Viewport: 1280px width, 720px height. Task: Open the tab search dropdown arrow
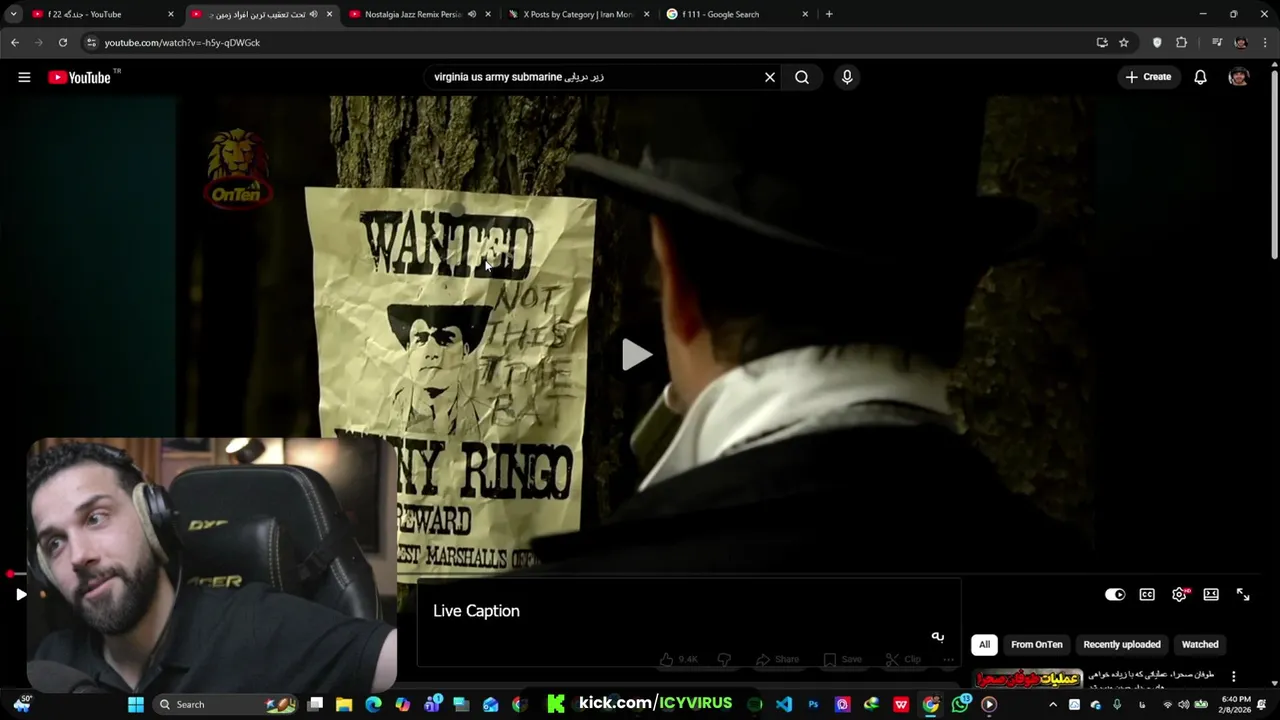click(x=13, y=14)
